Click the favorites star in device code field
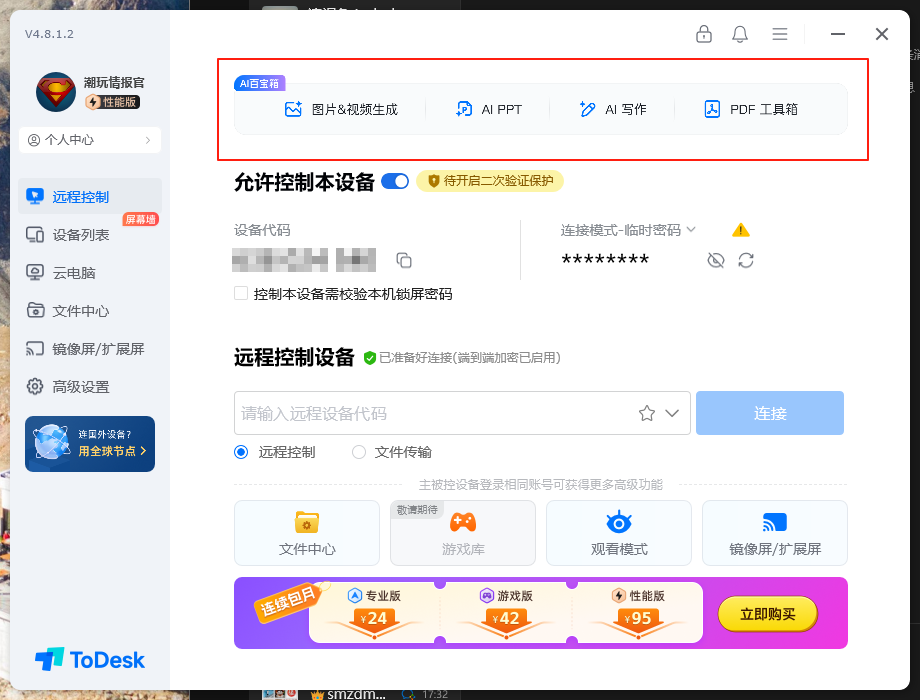This screenshot has width=920, height=700. coord(647,413)
